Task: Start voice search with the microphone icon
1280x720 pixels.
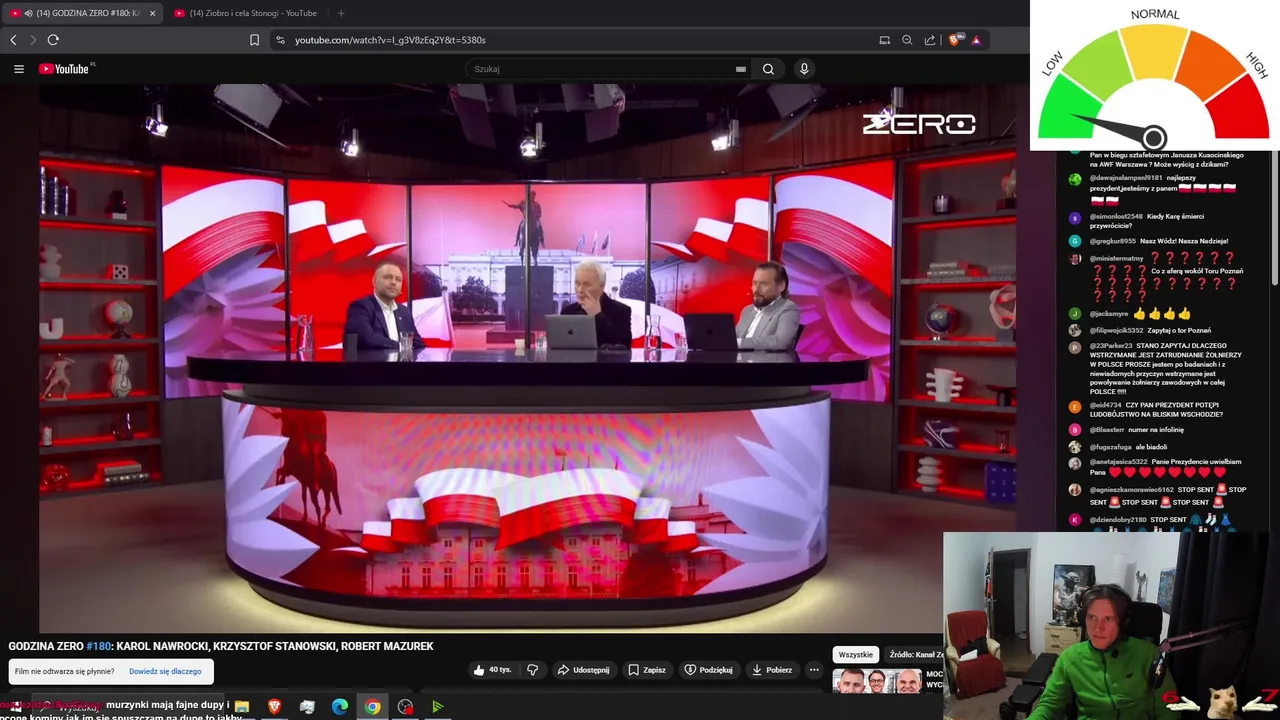Action: point(804,69)
